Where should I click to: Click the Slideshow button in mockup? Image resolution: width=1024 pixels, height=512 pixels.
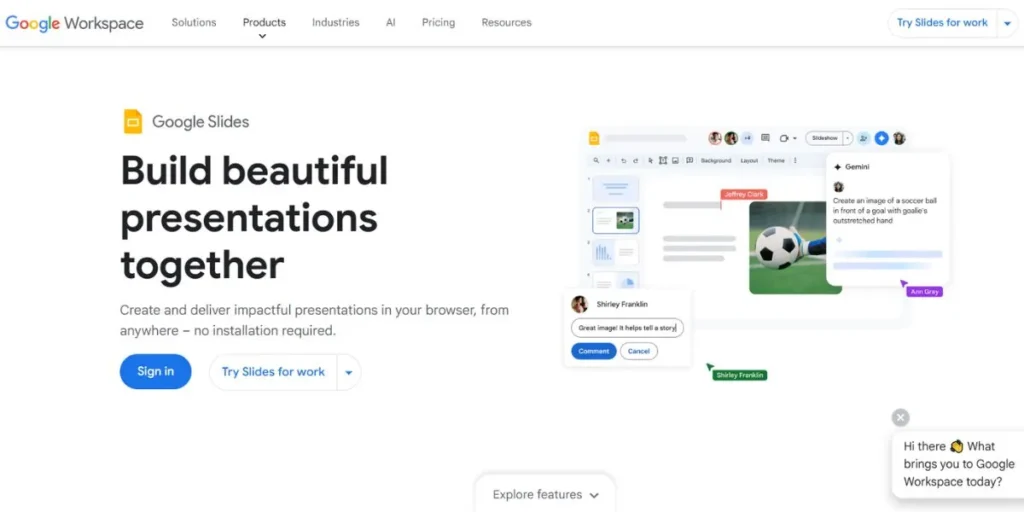click(x=825, y=138)
